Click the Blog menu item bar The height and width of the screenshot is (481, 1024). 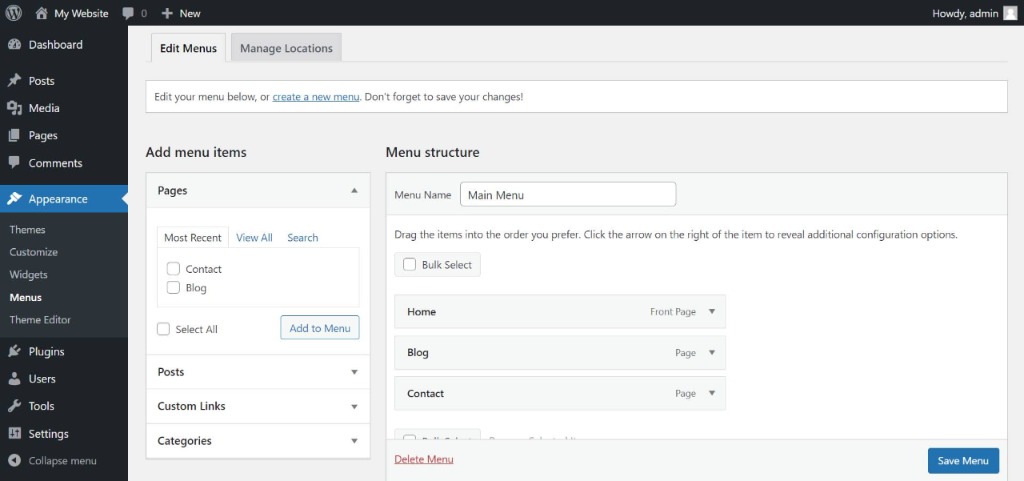[560, 352]
